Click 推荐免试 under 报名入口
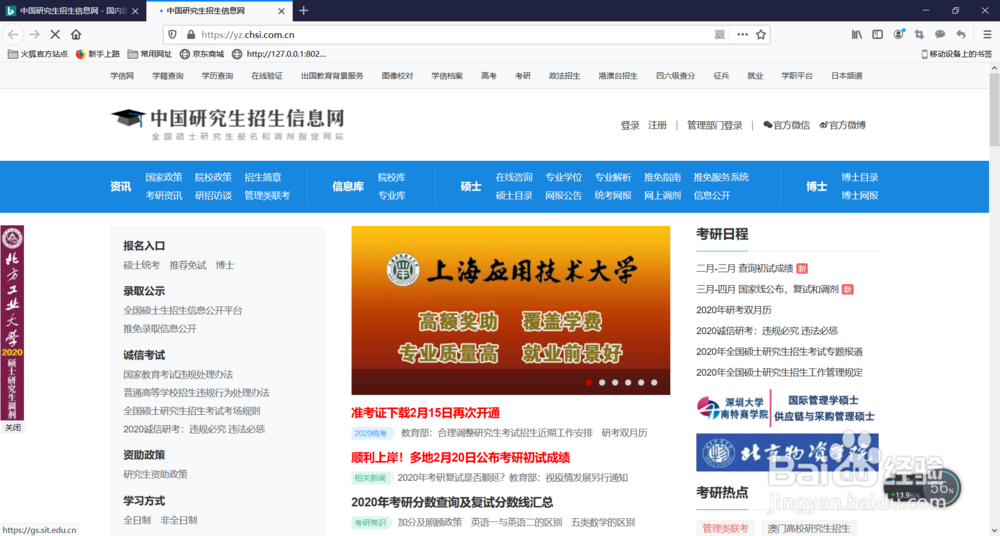This screenshot has width=1000, height=536. 188,265
